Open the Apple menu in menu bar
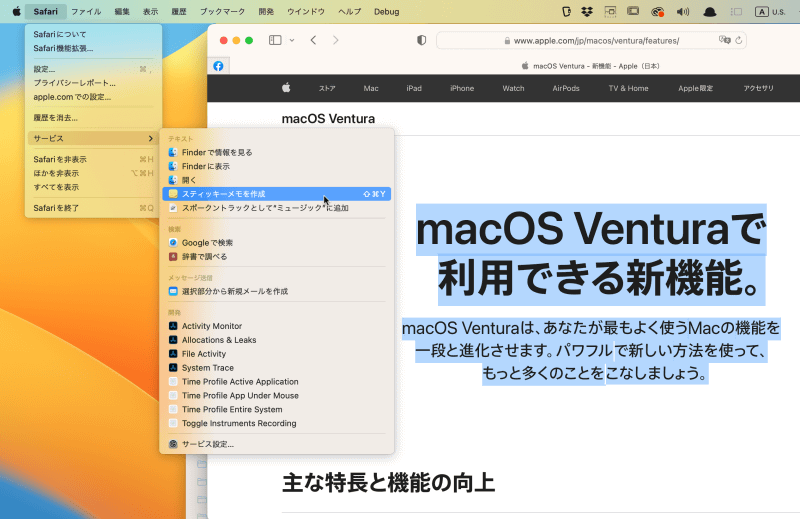The width and height of the screenshot is (800, 519). (x=16, y=11)
